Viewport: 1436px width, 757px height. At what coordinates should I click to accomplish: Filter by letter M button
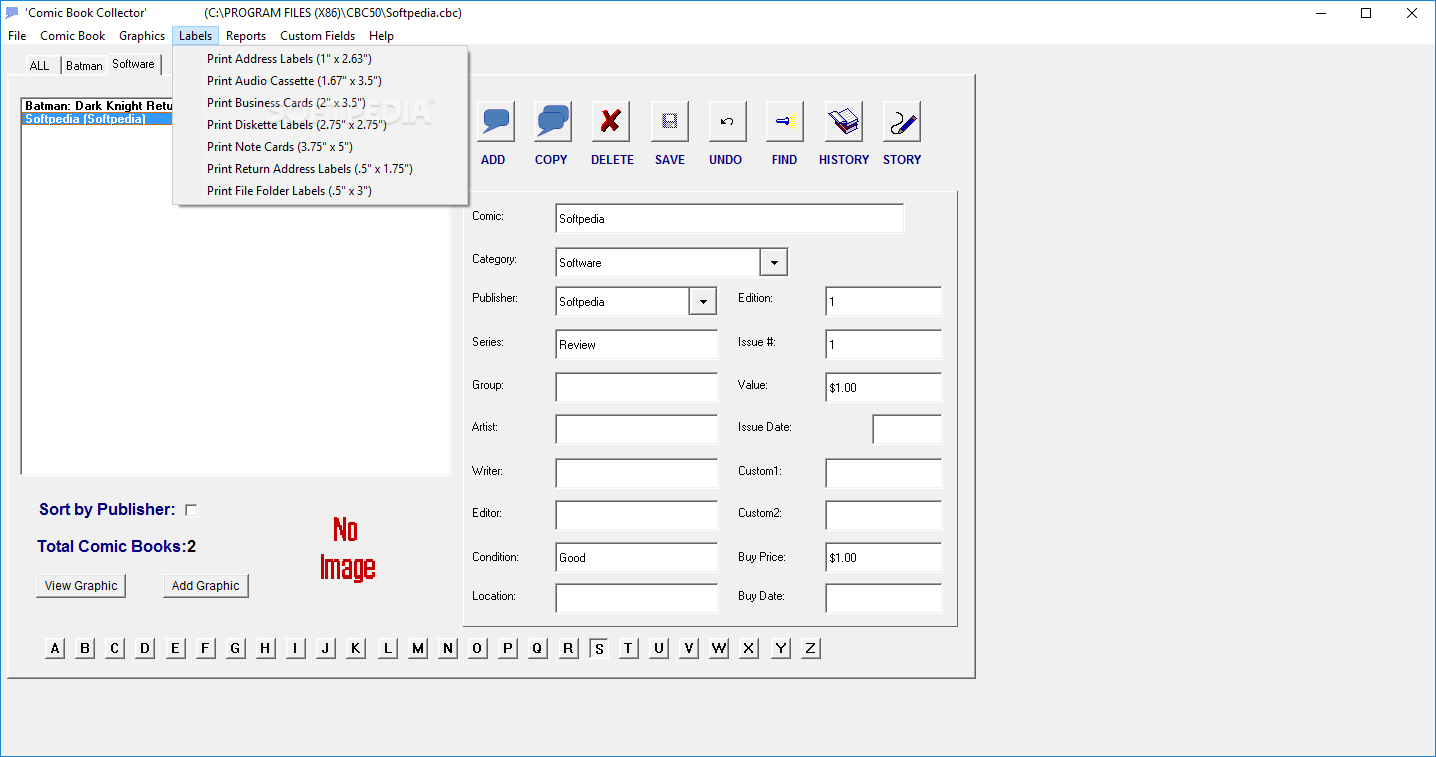point(418,649)
